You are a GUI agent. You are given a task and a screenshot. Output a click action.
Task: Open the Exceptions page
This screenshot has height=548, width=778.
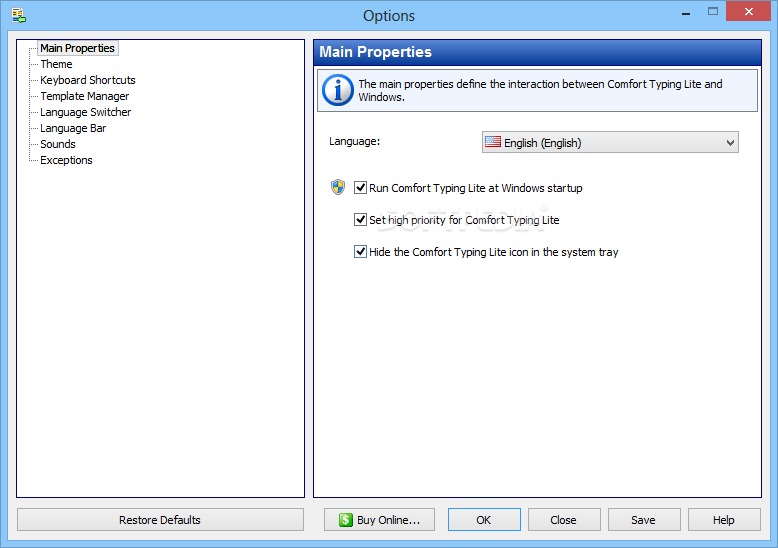tap(66, 160)
